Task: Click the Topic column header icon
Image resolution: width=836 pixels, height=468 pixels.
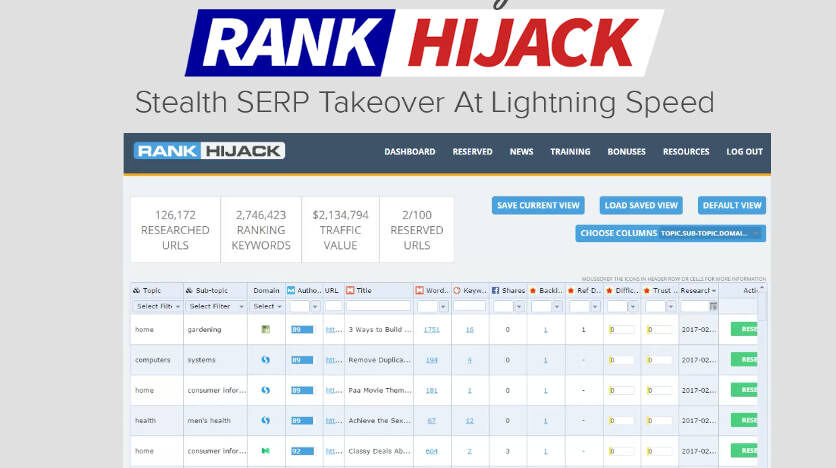Action: click(x=136, y=291)
